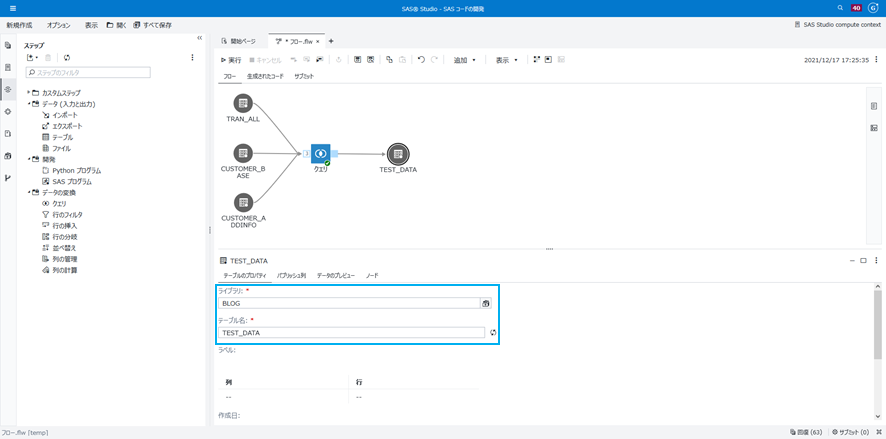
Task: Click the search icon in the header
Action: [840, 8]
